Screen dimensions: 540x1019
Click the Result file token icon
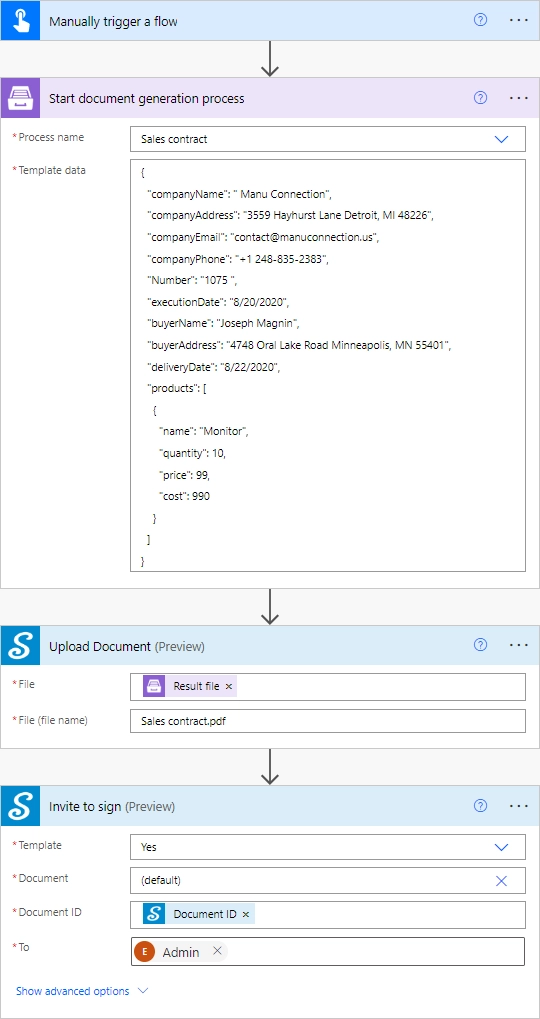click(x=154, y=686)
